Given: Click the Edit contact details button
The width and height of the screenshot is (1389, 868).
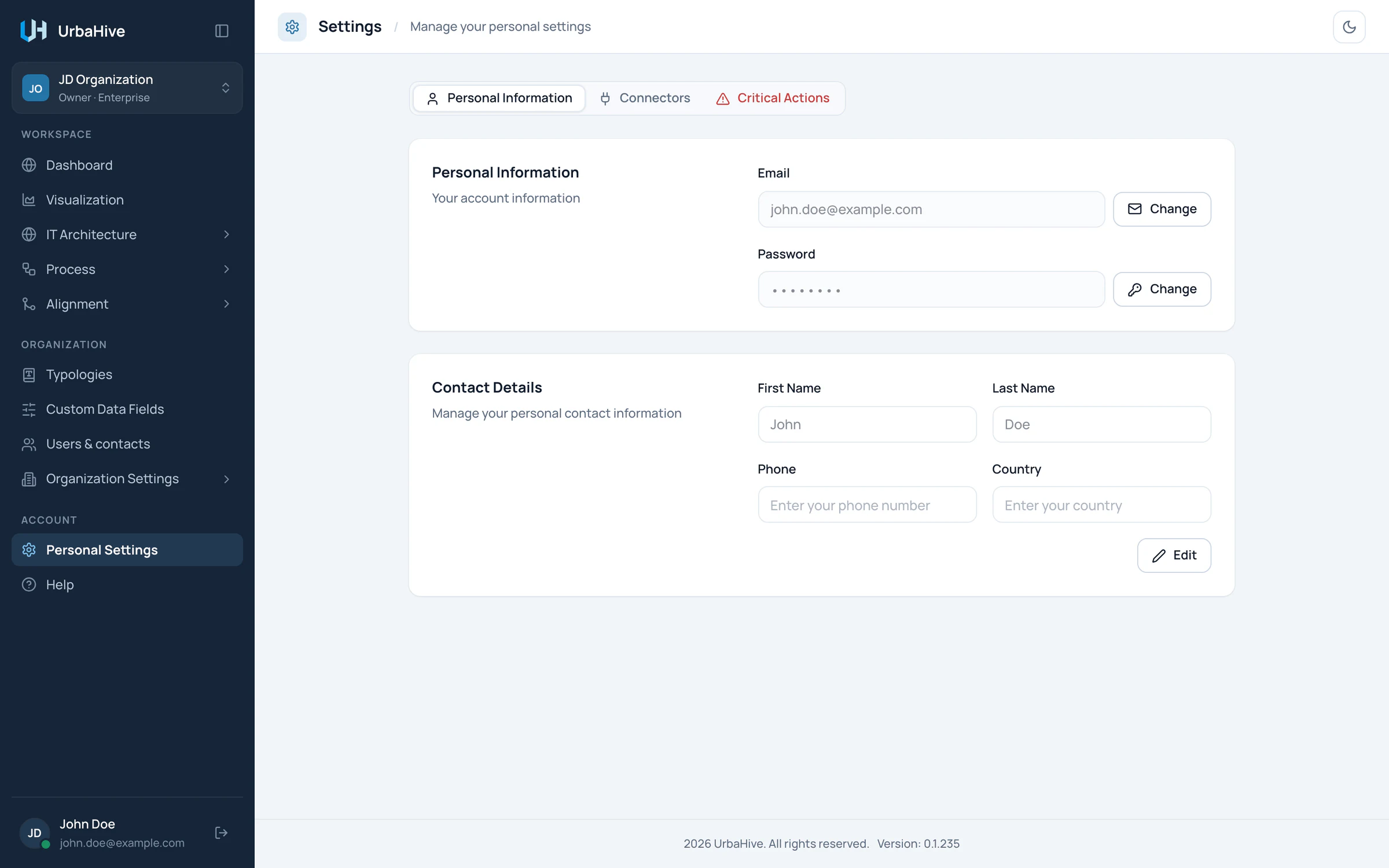Looking at the screenshot, I should (1174, 556).
